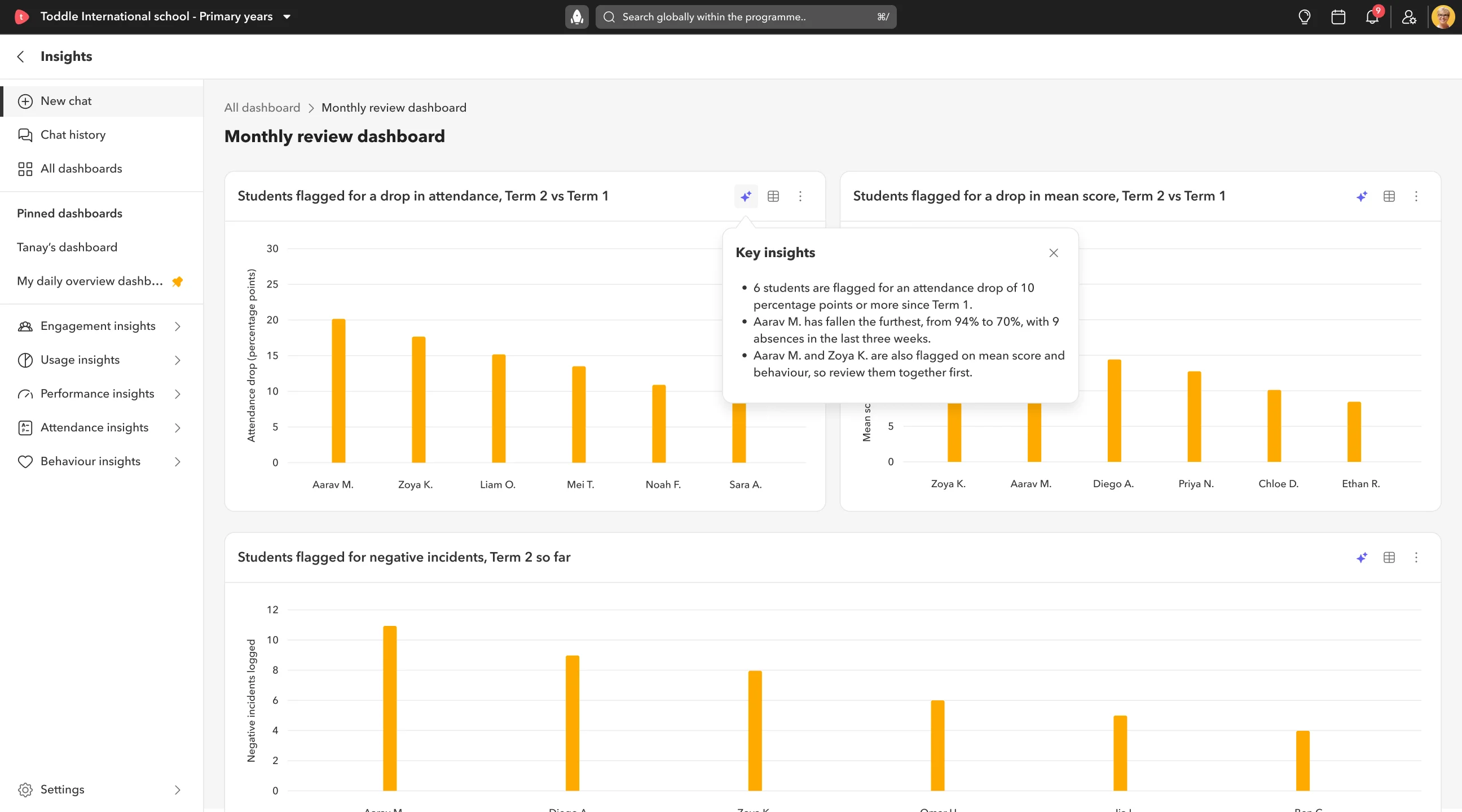Viewport: 1462px width, 812px height.
Task: Click the All dashboard breadcrumb link
Action: [262, 108]
